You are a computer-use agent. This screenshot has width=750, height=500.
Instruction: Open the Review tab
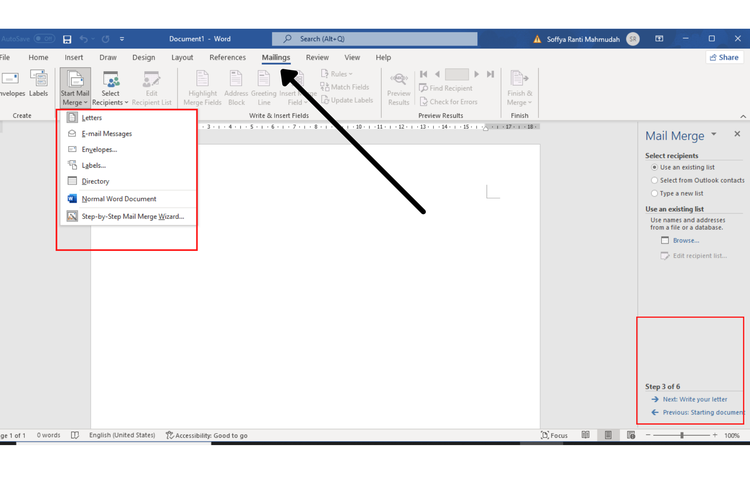coord(317,57)
